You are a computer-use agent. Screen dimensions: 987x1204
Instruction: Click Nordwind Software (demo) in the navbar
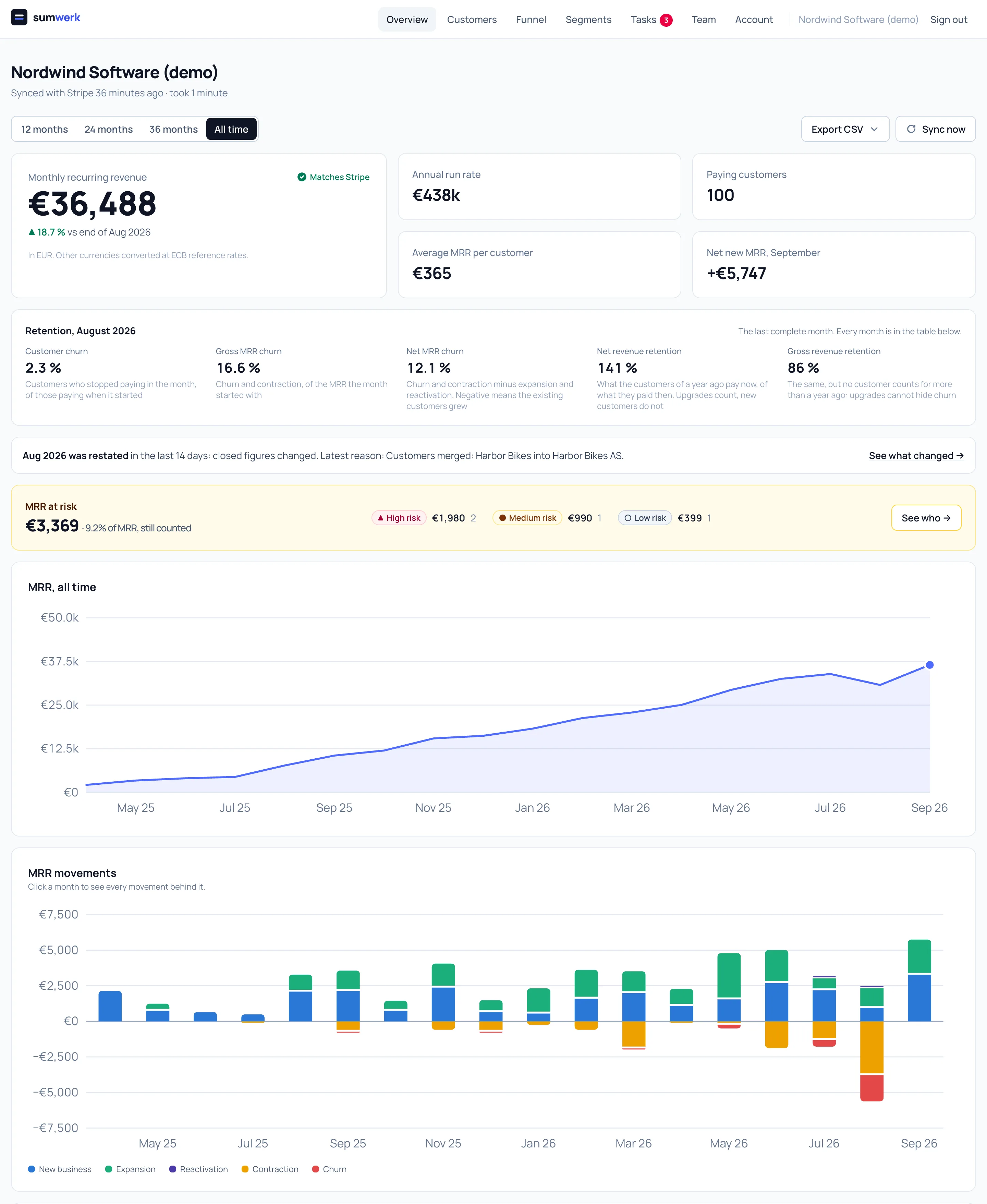(858, 19)
